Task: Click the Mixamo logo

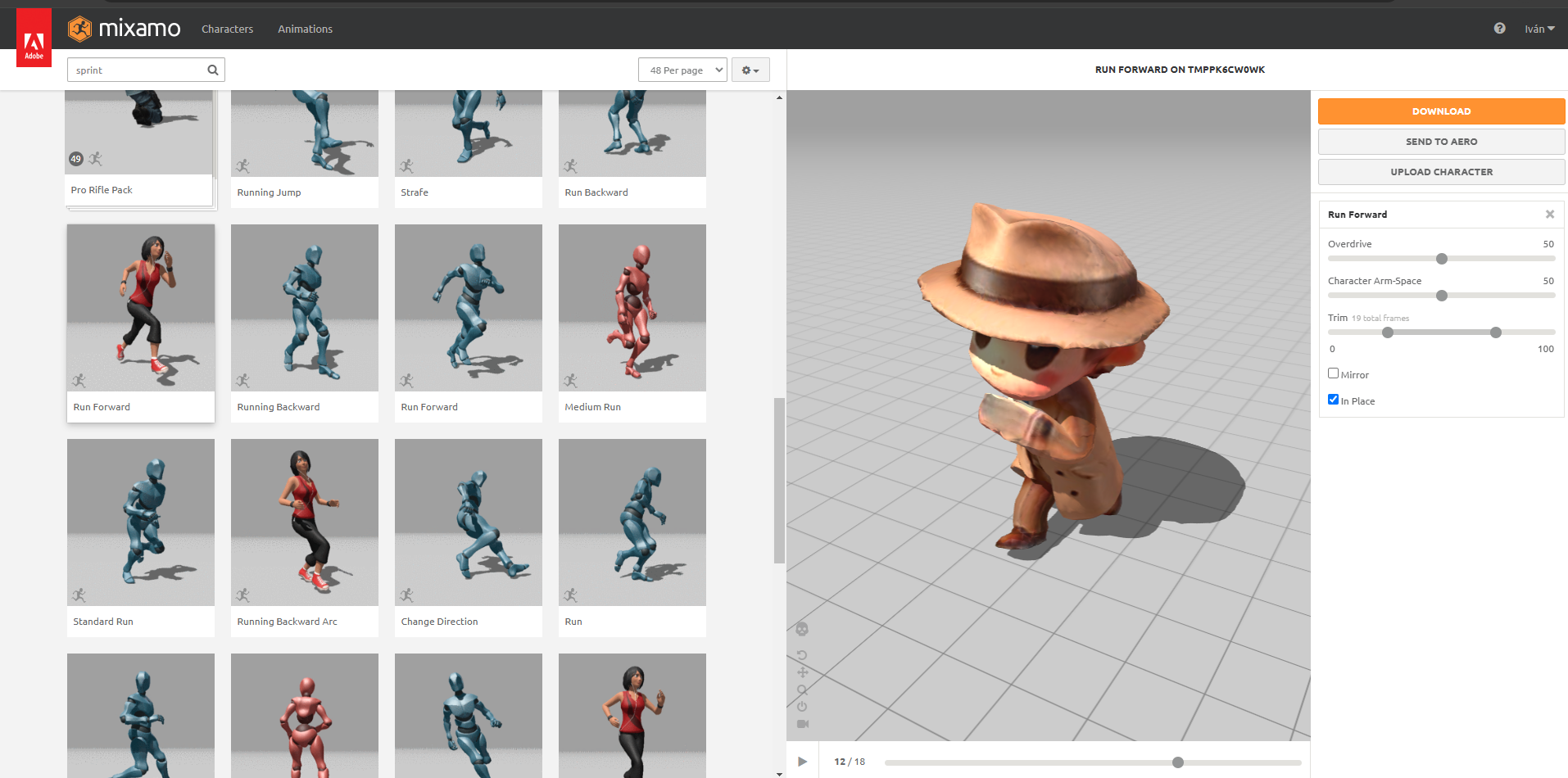Action: coord(125,29)
